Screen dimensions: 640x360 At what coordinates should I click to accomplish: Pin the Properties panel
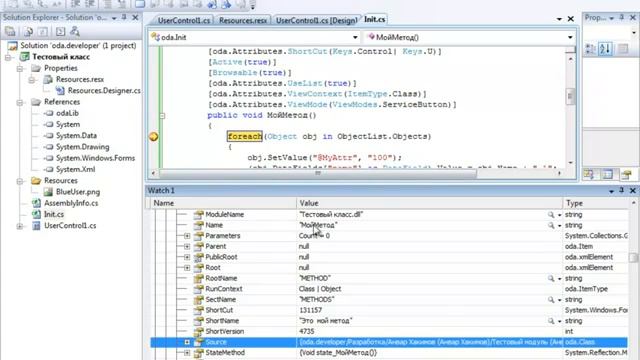pyautogui.click(x=622, y=18)
